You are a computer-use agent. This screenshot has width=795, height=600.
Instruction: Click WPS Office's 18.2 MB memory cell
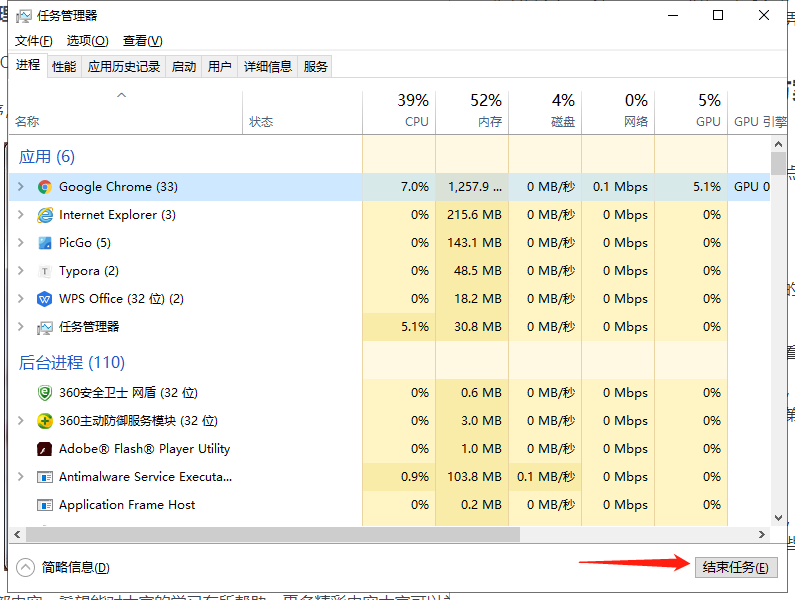(472, 298)
